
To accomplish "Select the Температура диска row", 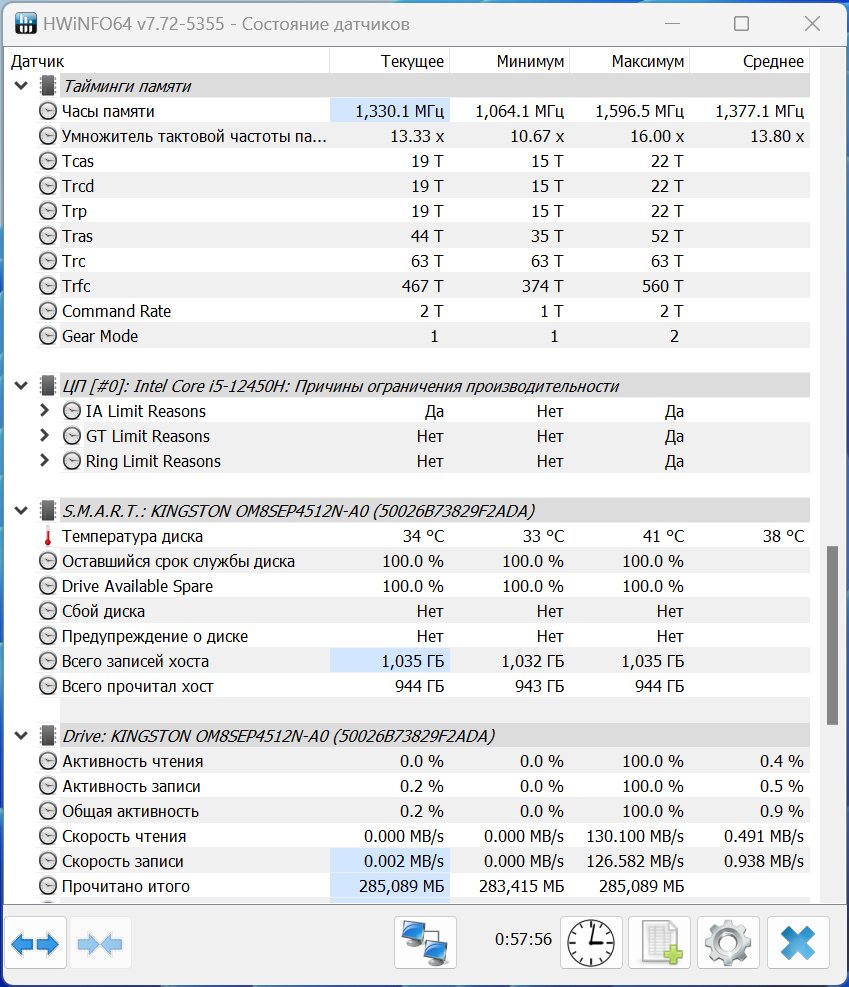I will [423, 536].
